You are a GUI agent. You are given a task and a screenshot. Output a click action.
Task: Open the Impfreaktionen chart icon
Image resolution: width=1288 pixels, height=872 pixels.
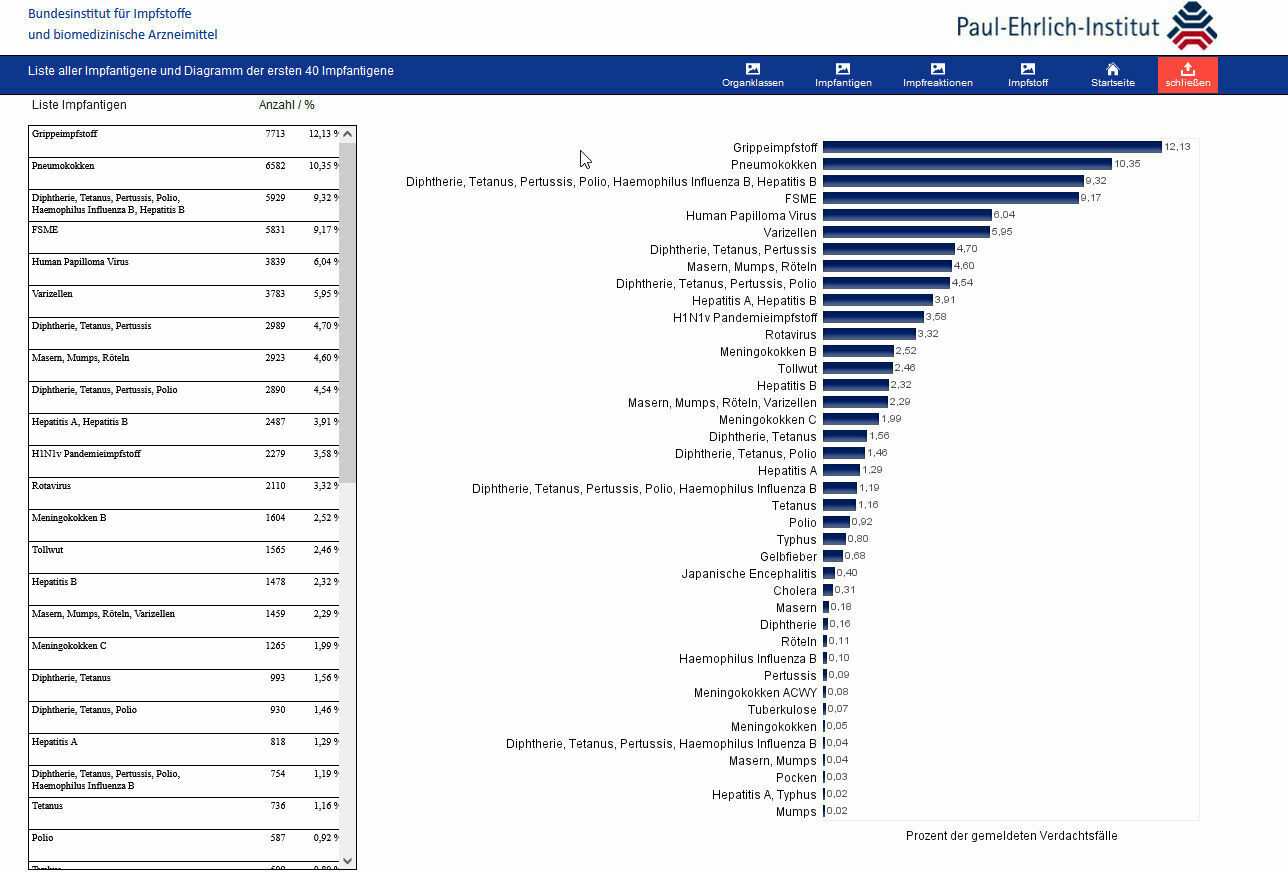pos(937,69)
